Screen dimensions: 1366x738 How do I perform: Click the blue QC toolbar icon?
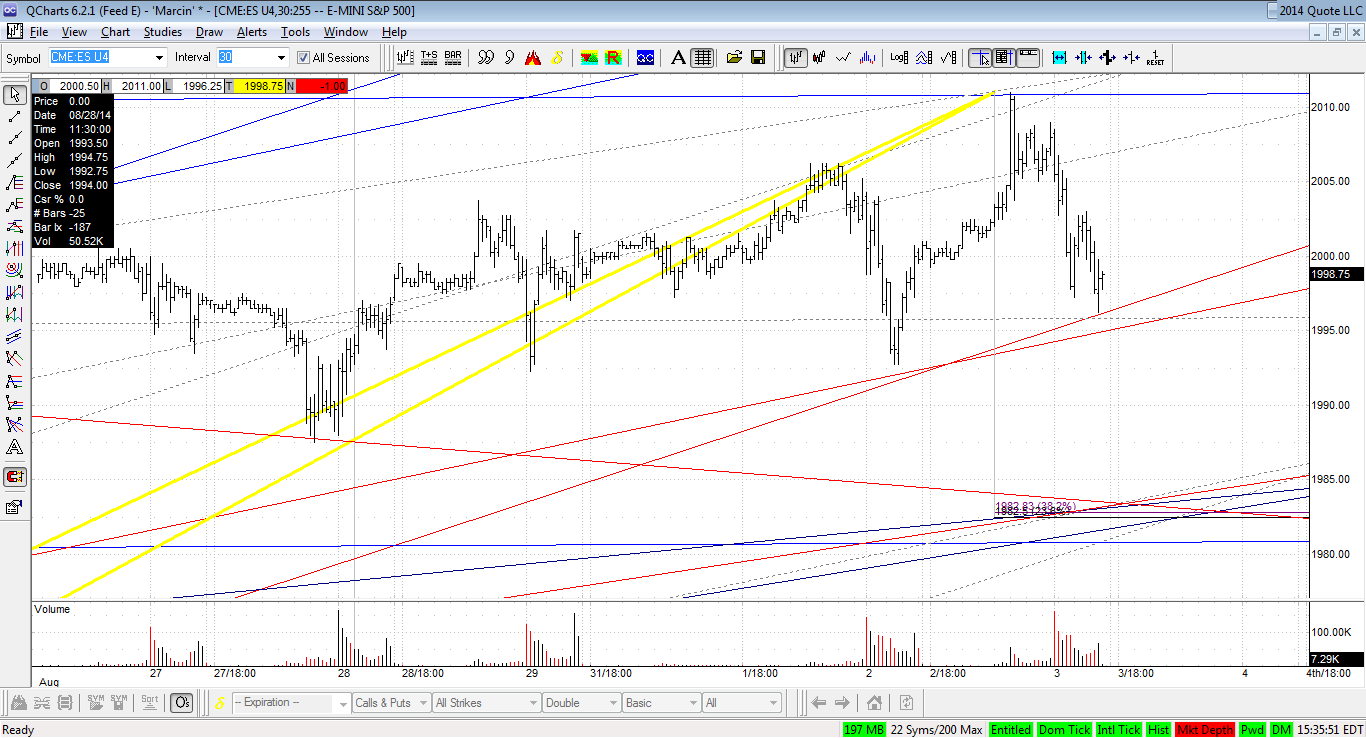tap(646, 58)
